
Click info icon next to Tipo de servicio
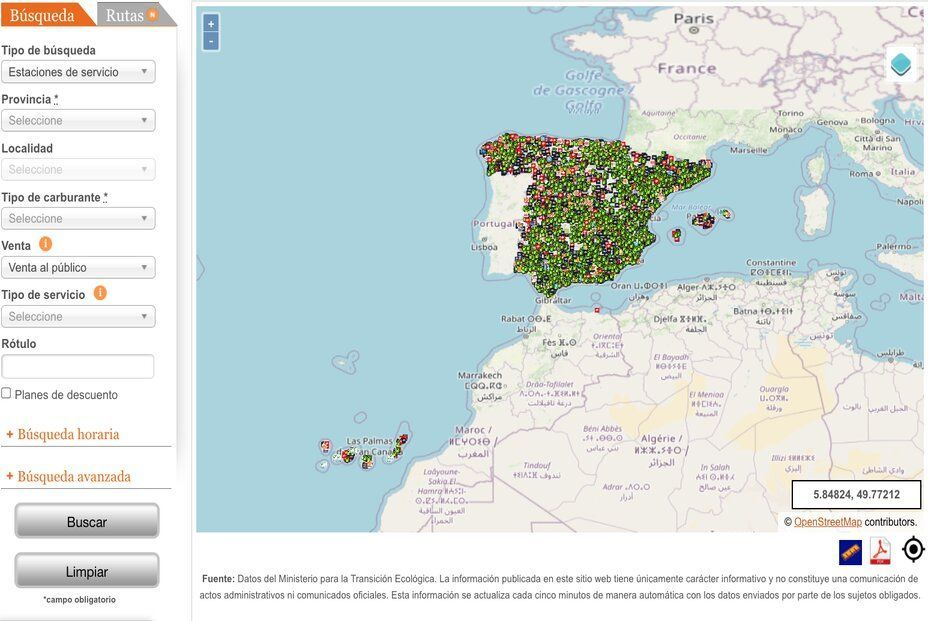point(100,293)
